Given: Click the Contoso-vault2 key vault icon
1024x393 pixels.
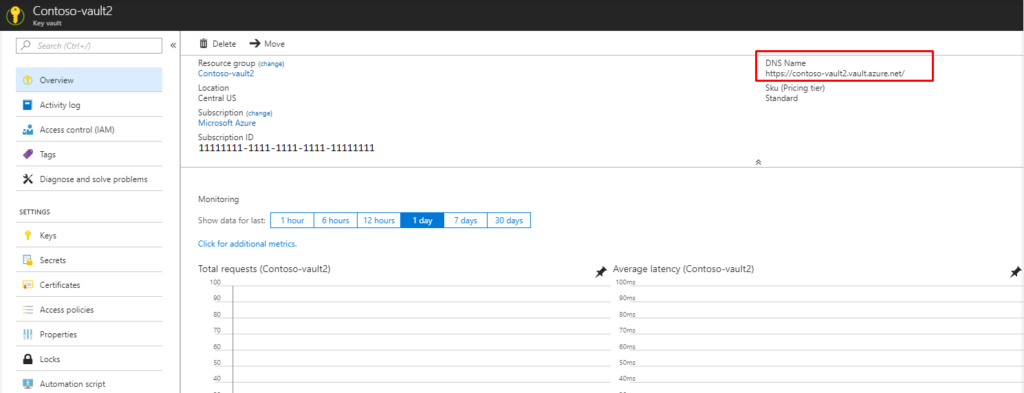Looking at the screenshot, I should click(x=15, y=15).
